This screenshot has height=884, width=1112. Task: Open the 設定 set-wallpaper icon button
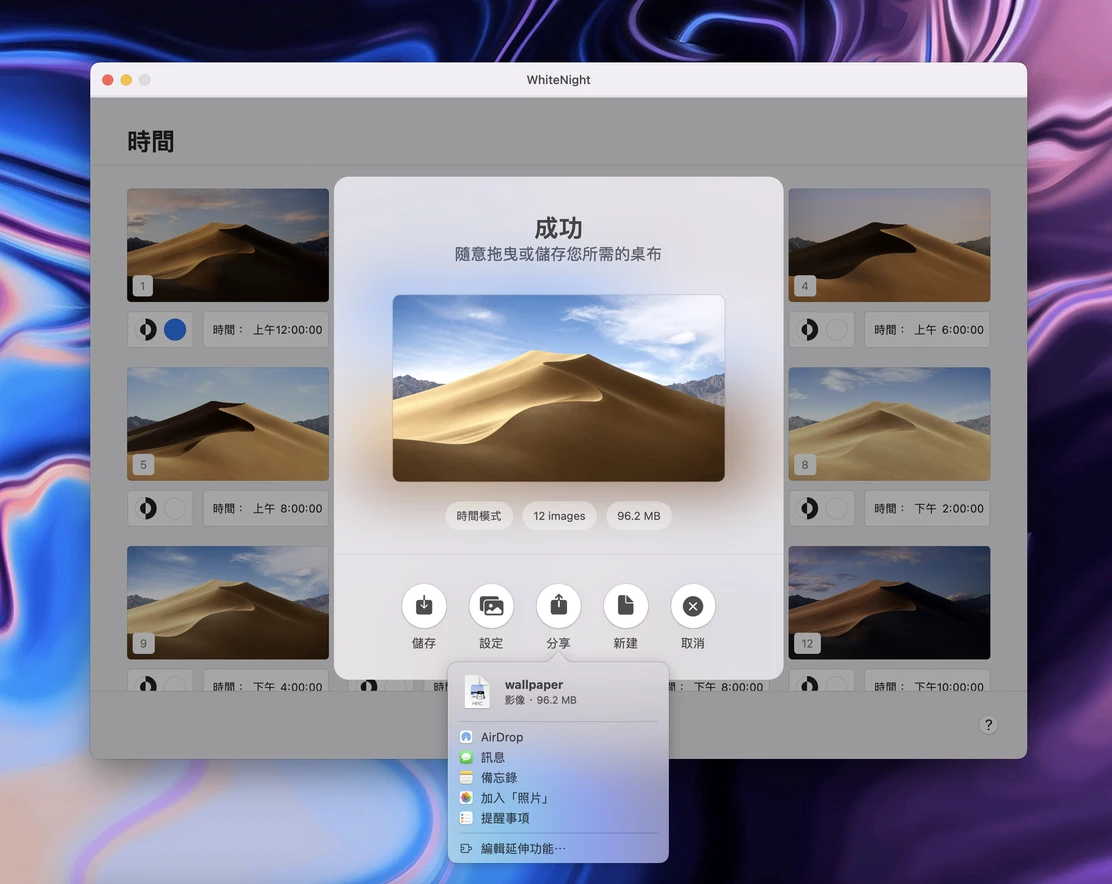(x=491, y=605)
